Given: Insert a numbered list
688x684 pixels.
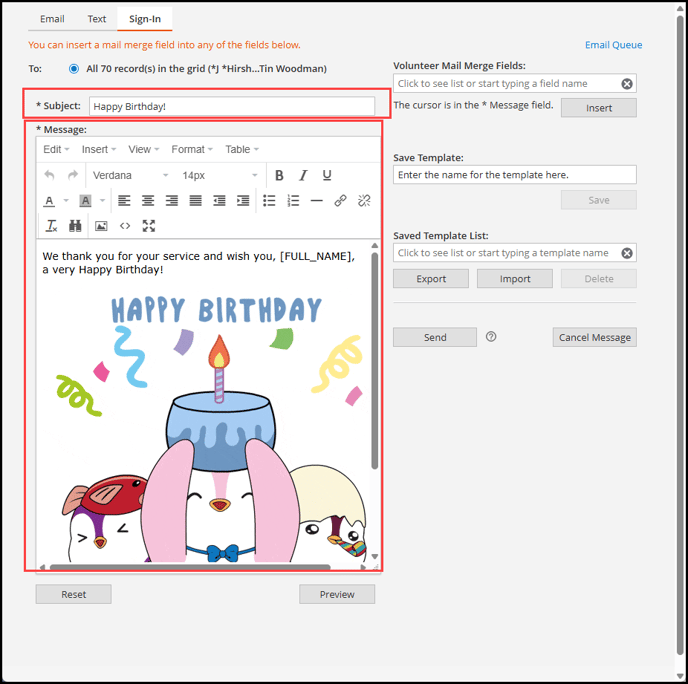Looking at the screenshot, I should 293,201.
